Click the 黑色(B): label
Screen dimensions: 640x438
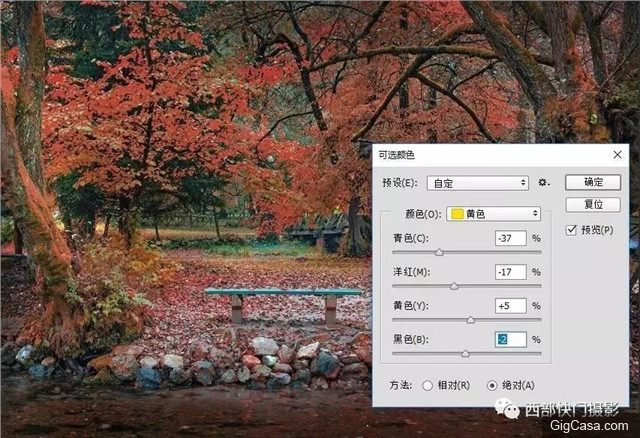tap(411, 339)
